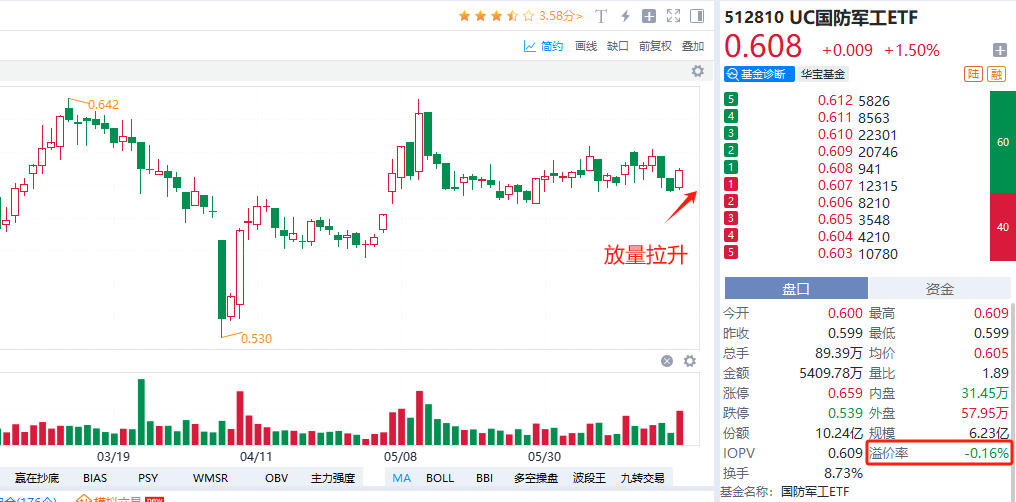The image size is (1016, 502).
Task: Click sell level 4 price 0.611
Action: pyautogui.click(x=835, y=118)
